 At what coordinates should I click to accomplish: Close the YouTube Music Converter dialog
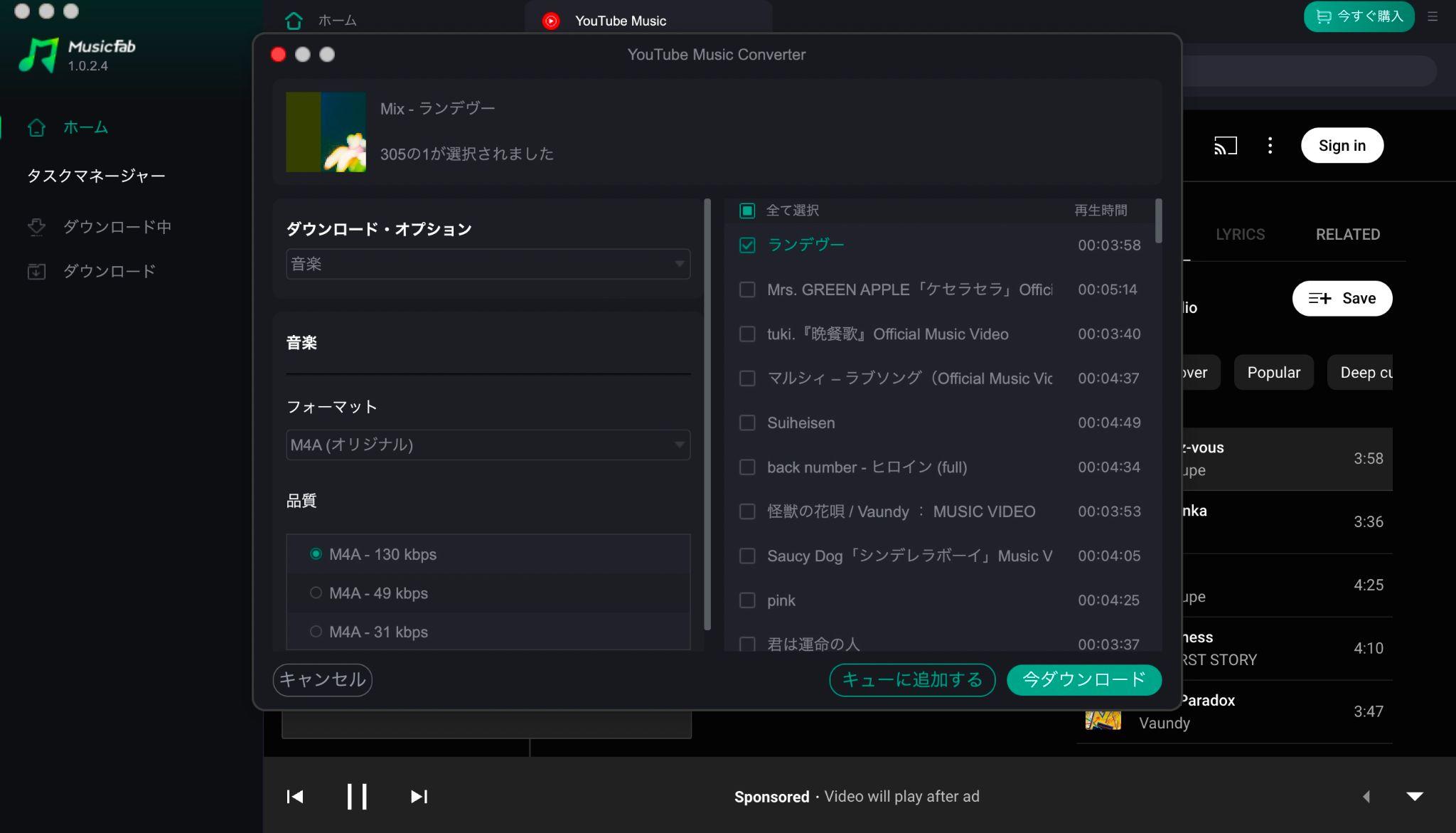click(x=279, y=55)
